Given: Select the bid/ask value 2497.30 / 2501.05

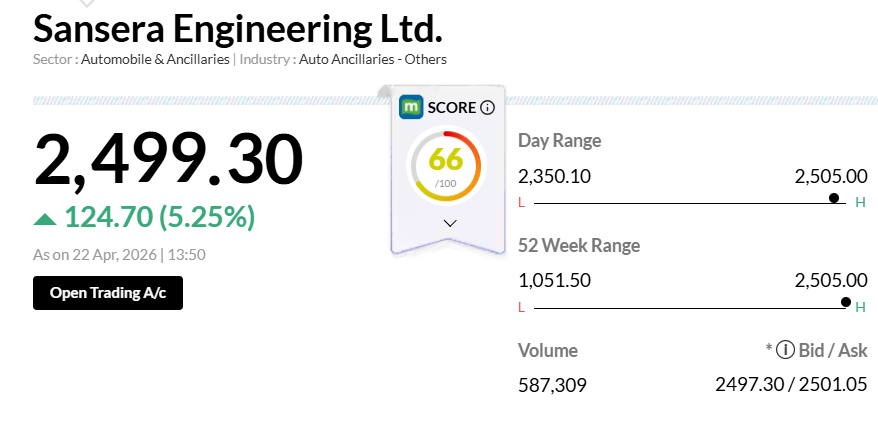Looking at the screenshot, I should 791,385.
